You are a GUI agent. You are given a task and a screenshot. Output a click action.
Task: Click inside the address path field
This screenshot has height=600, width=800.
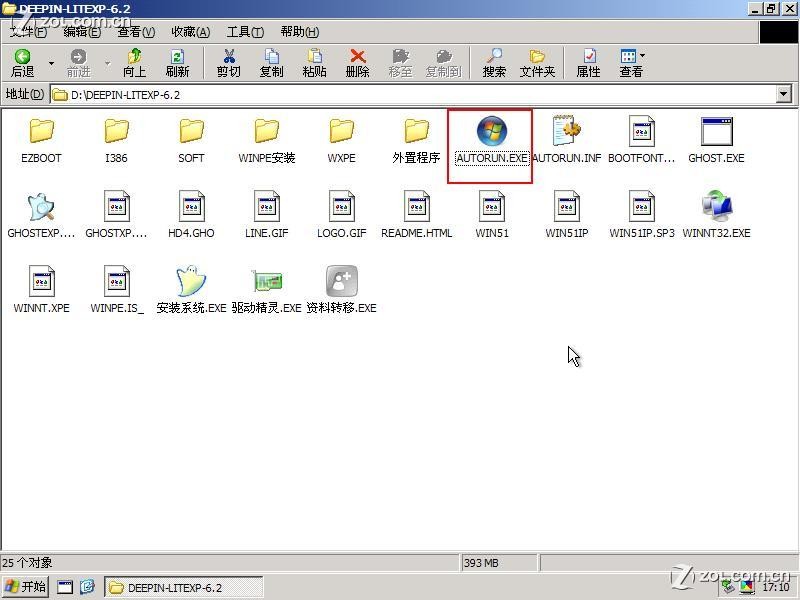(400, 94)
